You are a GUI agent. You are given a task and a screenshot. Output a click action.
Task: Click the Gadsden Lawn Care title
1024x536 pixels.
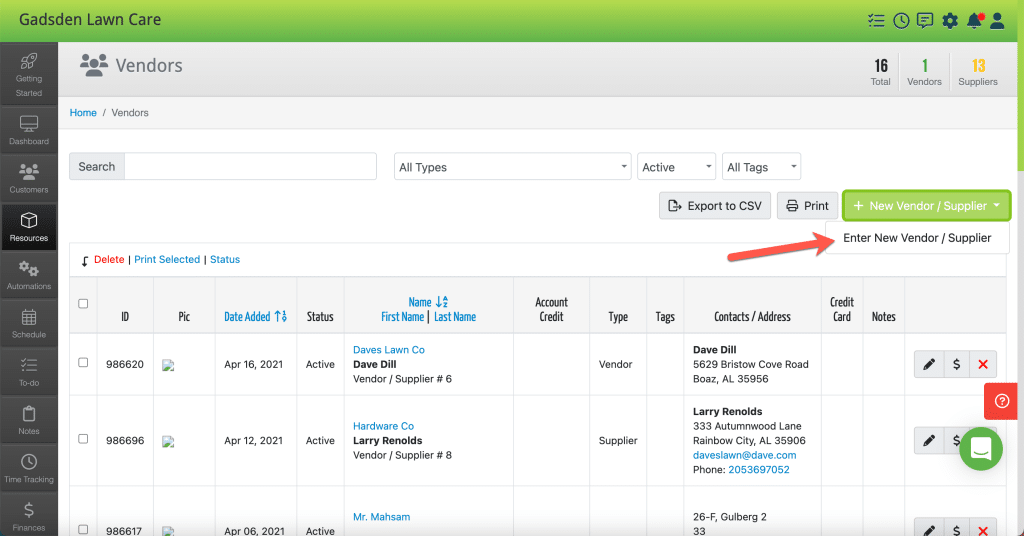[x=90, y=20]
